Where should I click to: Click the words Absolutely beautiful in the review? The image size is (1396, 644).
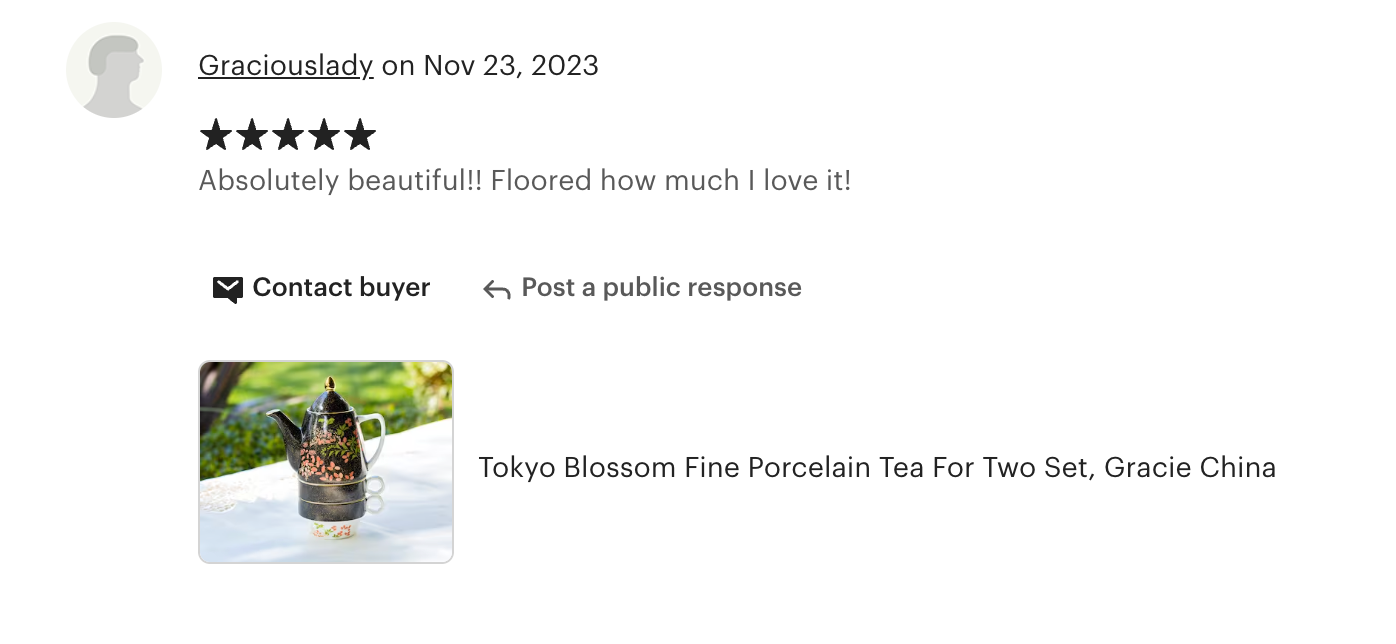tap(340, 181)
